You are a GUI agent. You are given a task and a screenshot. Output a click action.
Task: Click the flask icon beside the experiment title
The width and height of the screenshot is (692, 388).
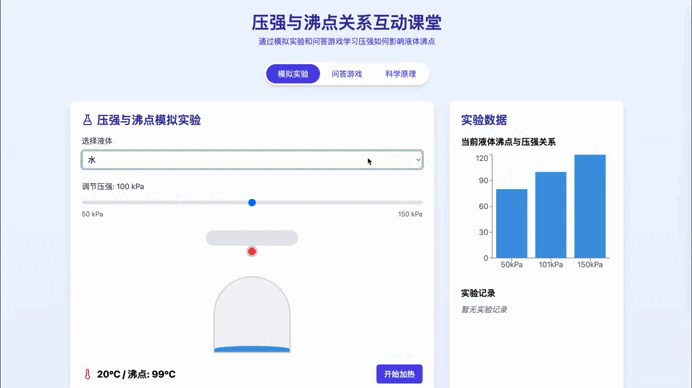pos(87,120)
